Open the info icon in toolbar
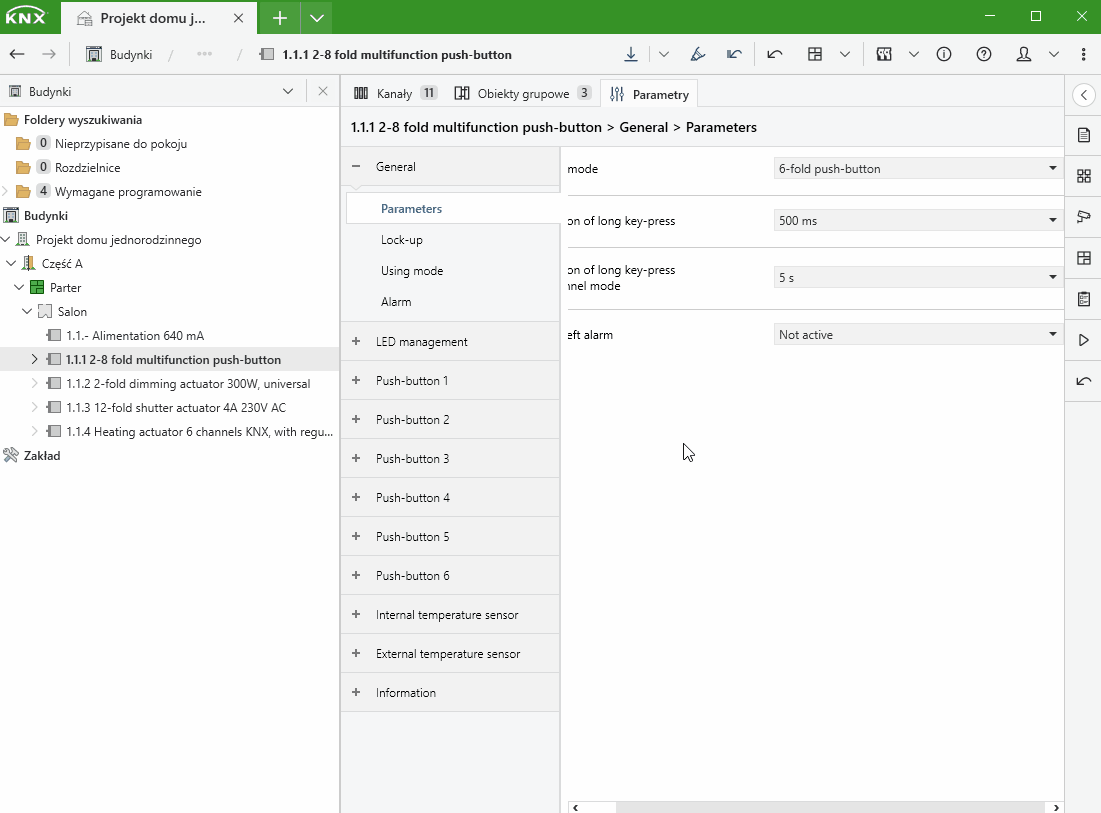The height and width of the screenshot is (813, 1101). point(944,55)
